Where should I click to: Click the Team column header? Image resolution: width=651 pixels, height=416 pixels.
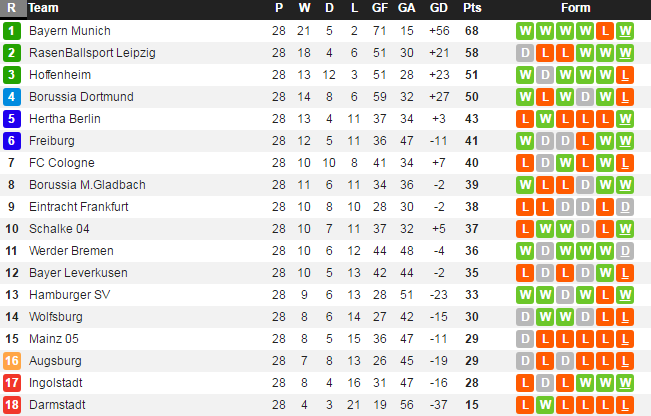[x=44, y=8]
